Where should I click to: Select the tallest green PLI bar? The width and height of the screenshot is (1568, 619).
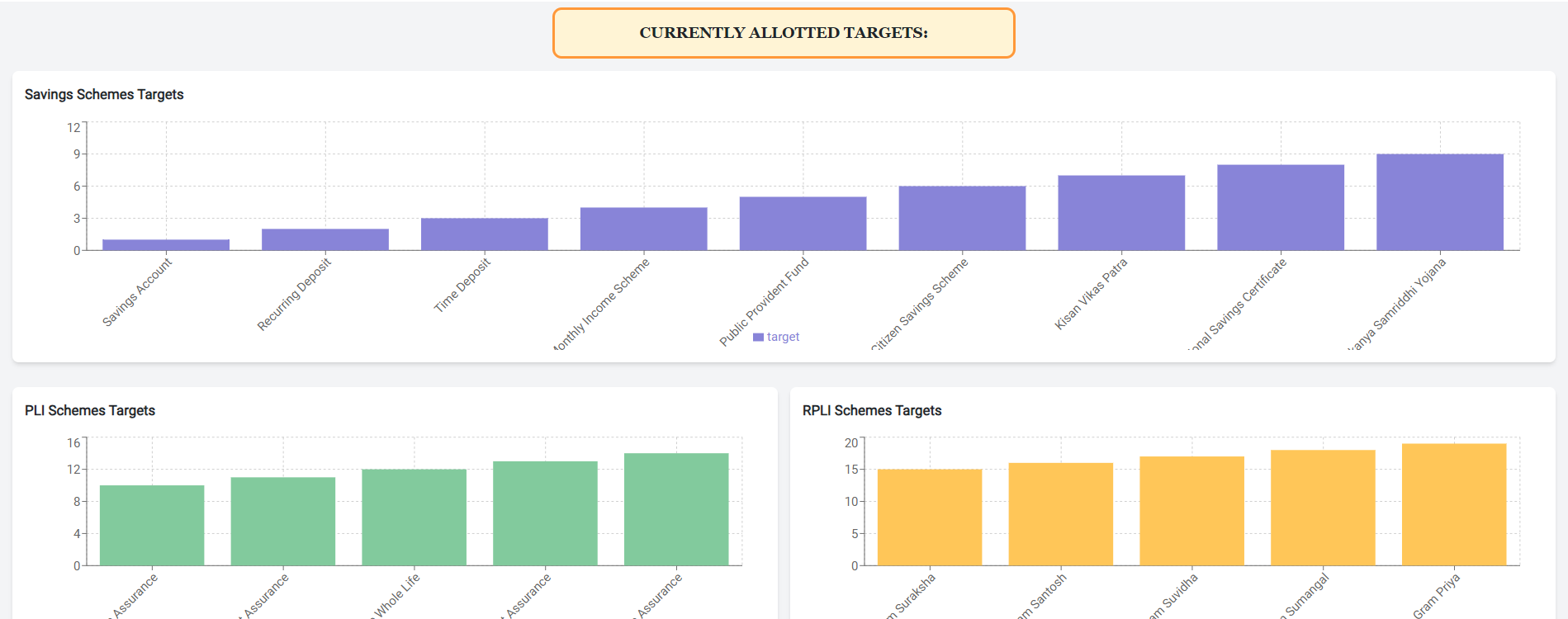tap(676, 509)
